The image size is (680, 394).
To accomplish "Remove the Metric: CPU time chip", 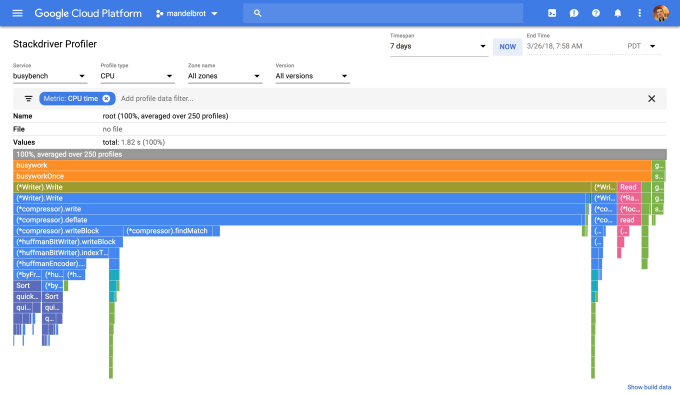I will pyautogui.click(x=106, y=99).
